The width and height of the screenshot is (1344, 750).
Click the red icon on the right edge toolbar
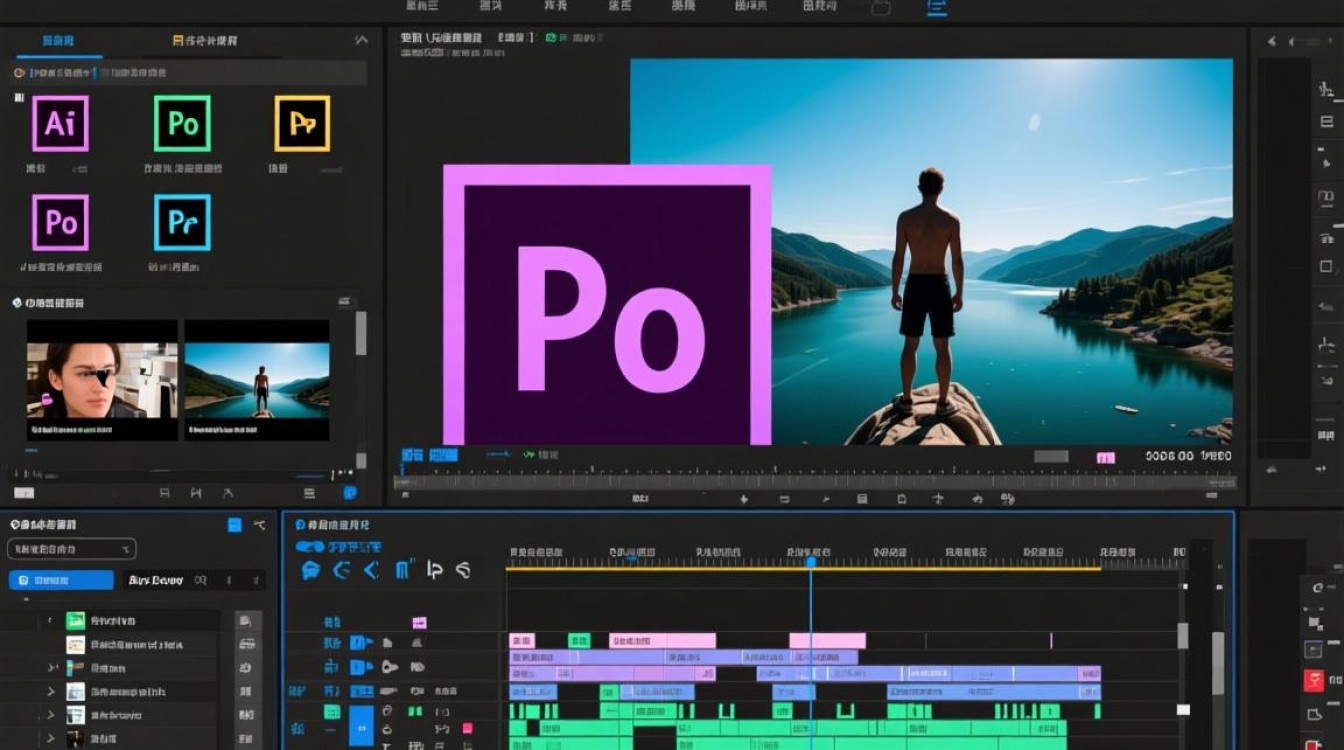[x=1314, y=680]
